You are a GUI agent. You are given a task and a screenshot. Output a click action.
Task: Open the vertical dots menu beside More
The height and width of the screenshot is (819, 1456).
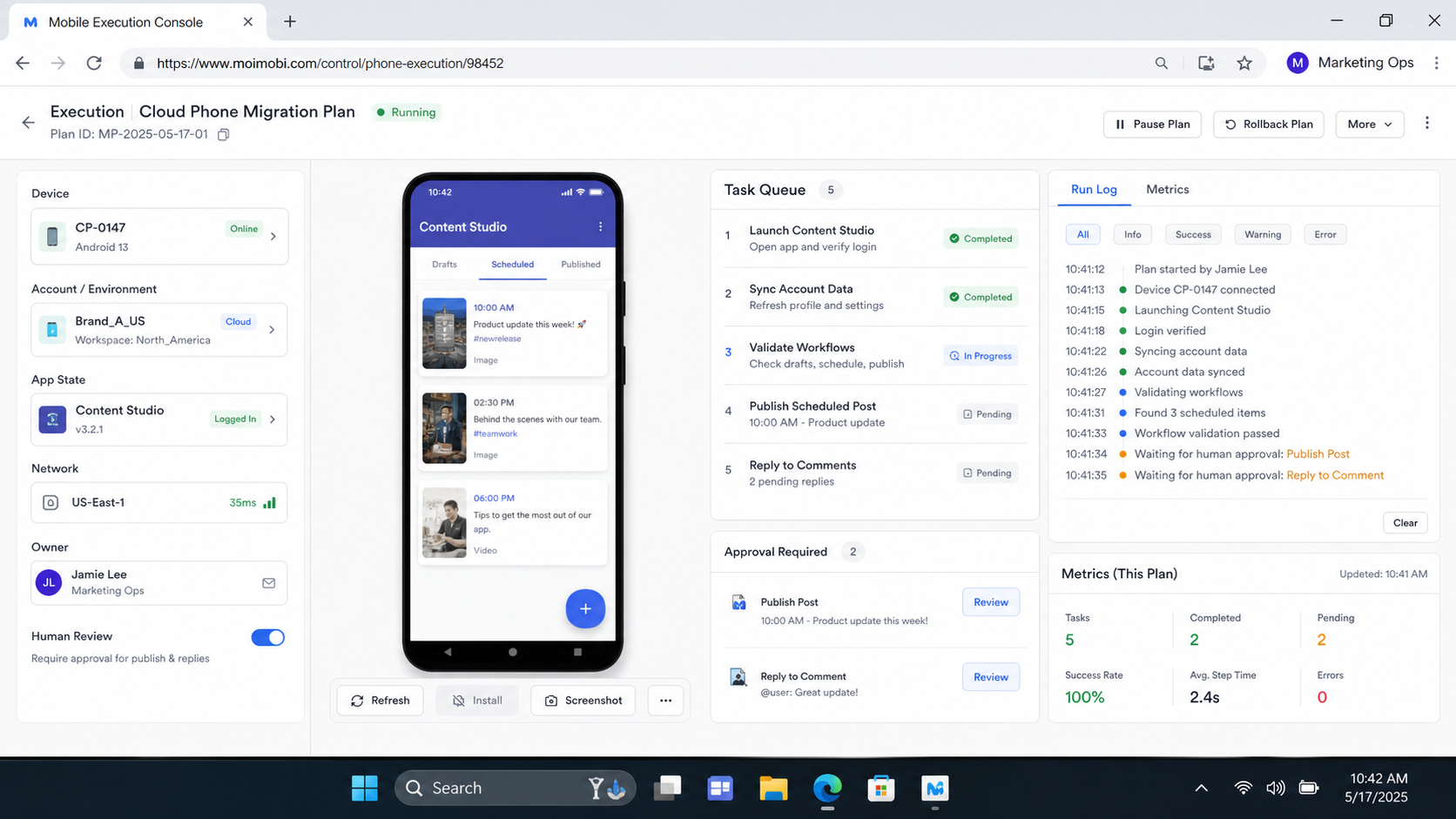point(1426,124)
